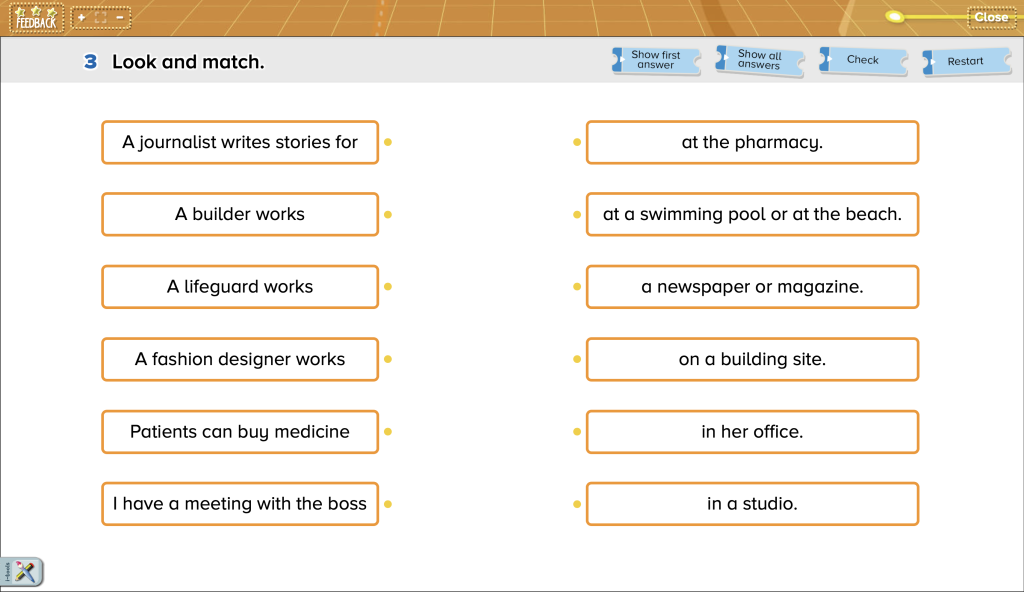The height and width of the screenshot is (592, 1024).
Task: Click the yellow slider knob near Close
Action: pos(895,17)
